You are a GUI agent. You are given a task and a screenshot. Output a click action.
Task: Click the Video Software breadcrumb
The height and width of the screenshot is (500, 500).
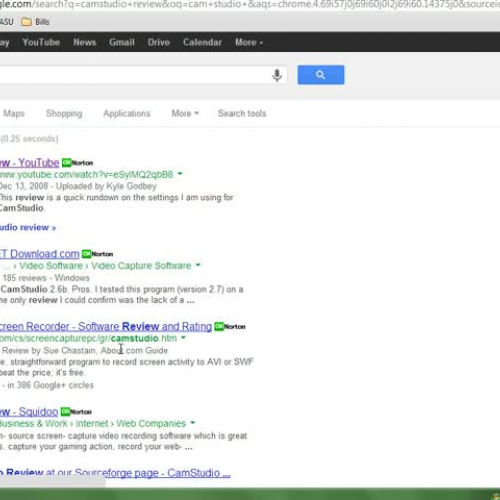pos(51,266)
